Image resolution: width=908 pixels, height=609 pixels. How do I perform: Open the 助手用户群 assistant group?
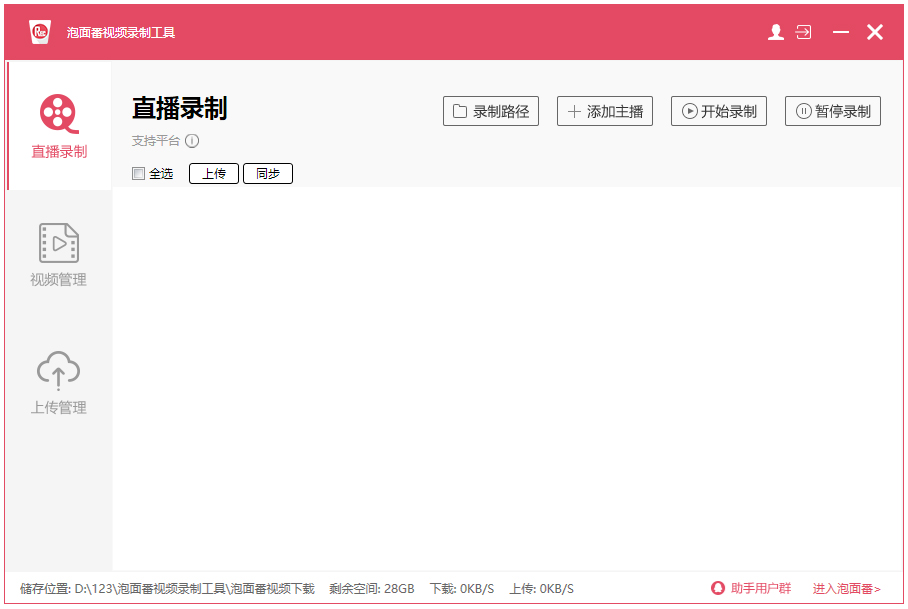[x=751, y=588]
